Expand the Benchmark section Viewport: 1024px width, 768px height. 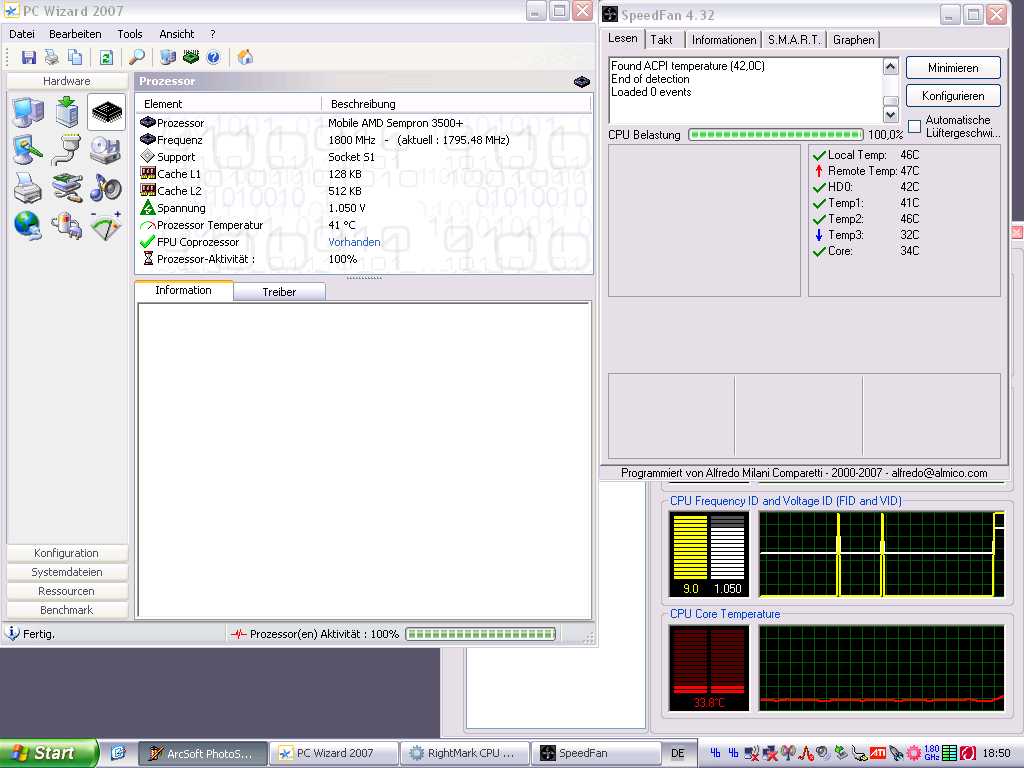(x=67, y=610)
